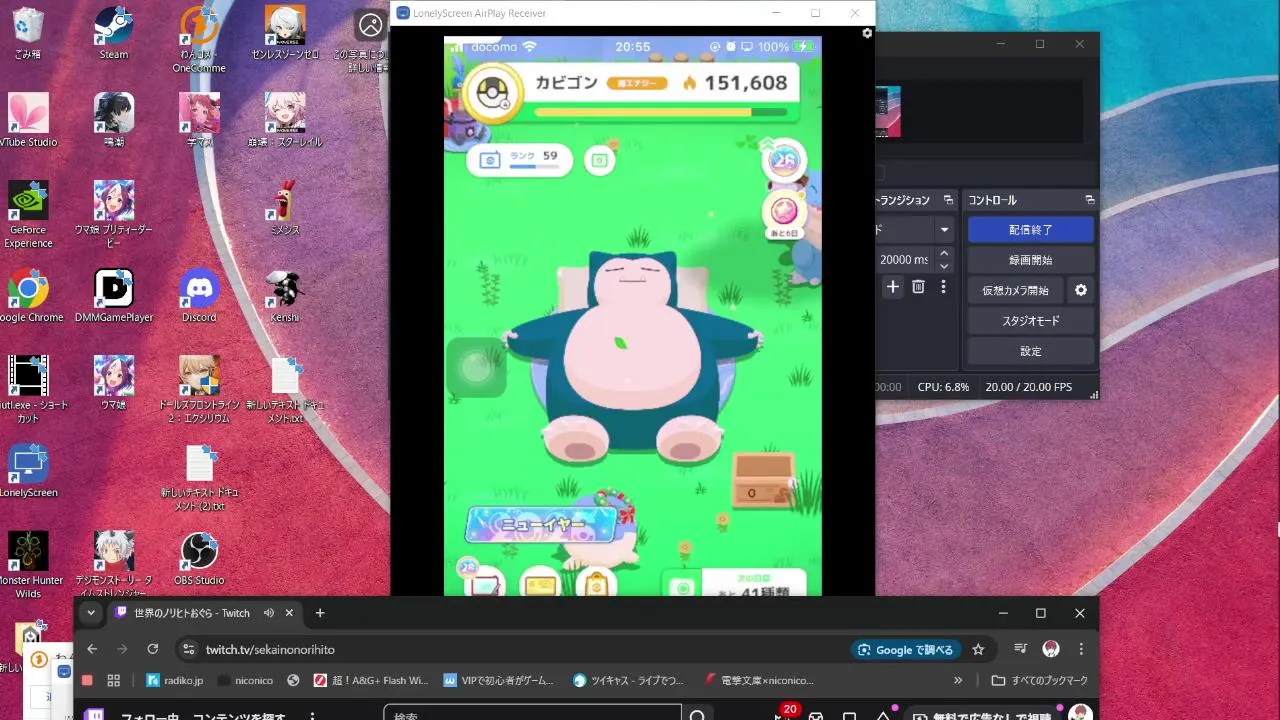Open the 電撃文庫×niconico bookmark
The image size is (1280, 720).
(759, 680)
